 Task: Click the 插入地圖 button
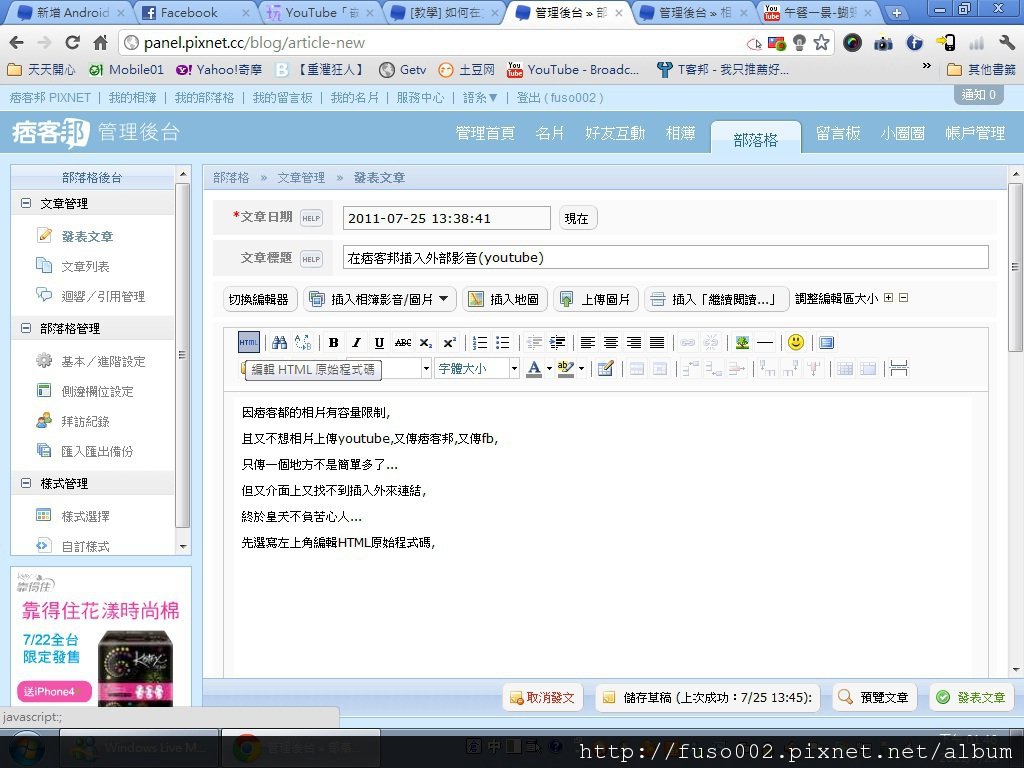click(x=504, y=299)
